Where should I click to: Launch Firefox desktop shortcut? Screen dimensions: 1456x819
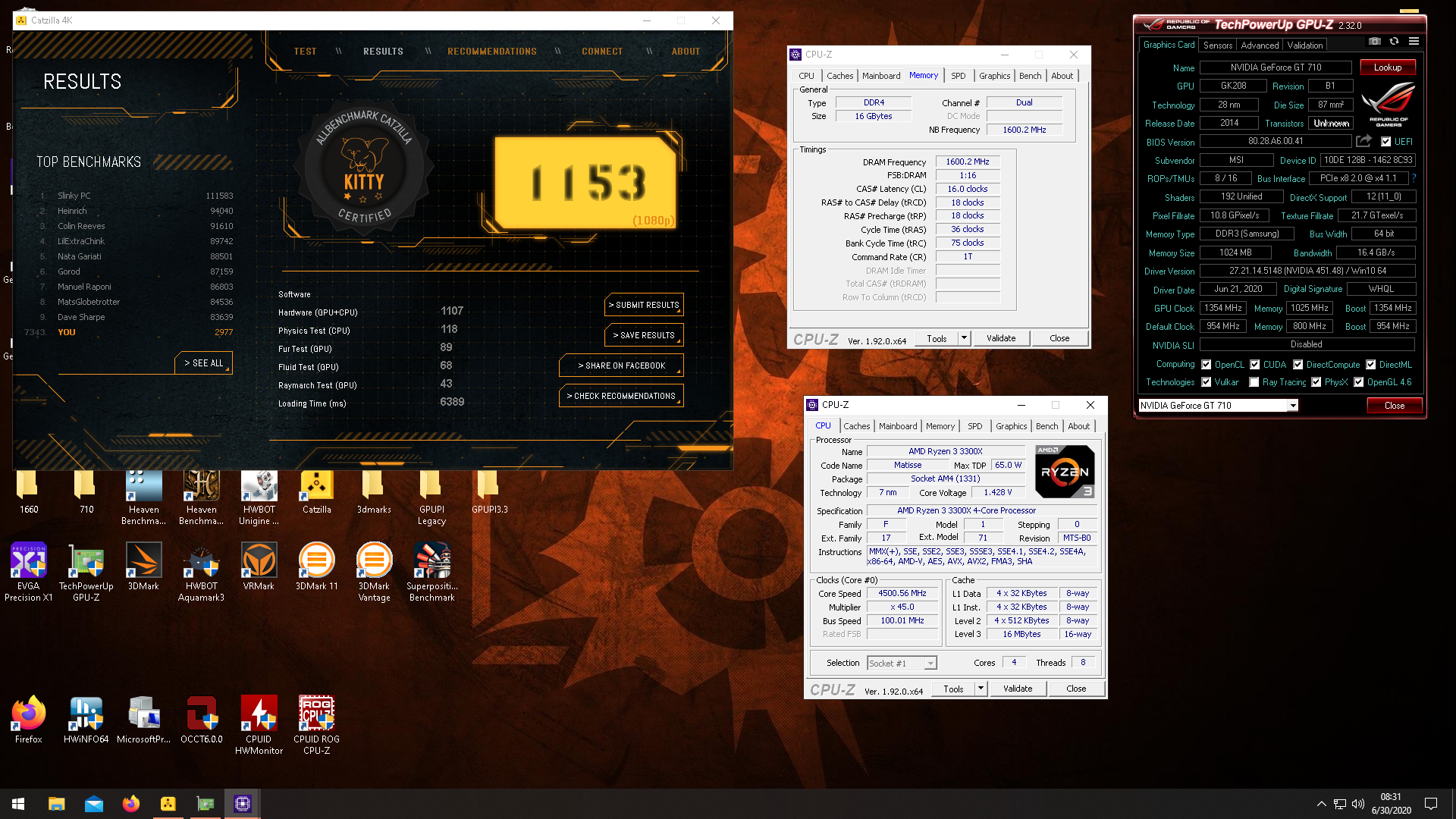(29, 720)
